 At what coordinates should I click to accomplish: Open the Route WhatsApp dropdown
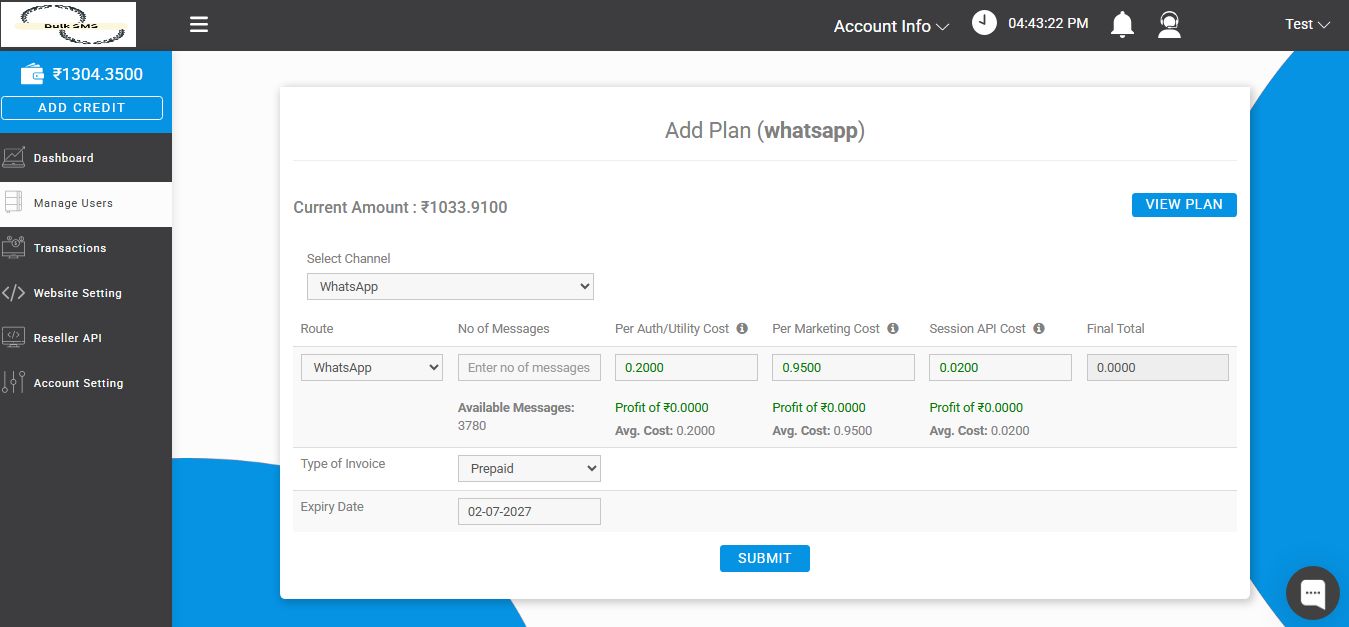372,367
